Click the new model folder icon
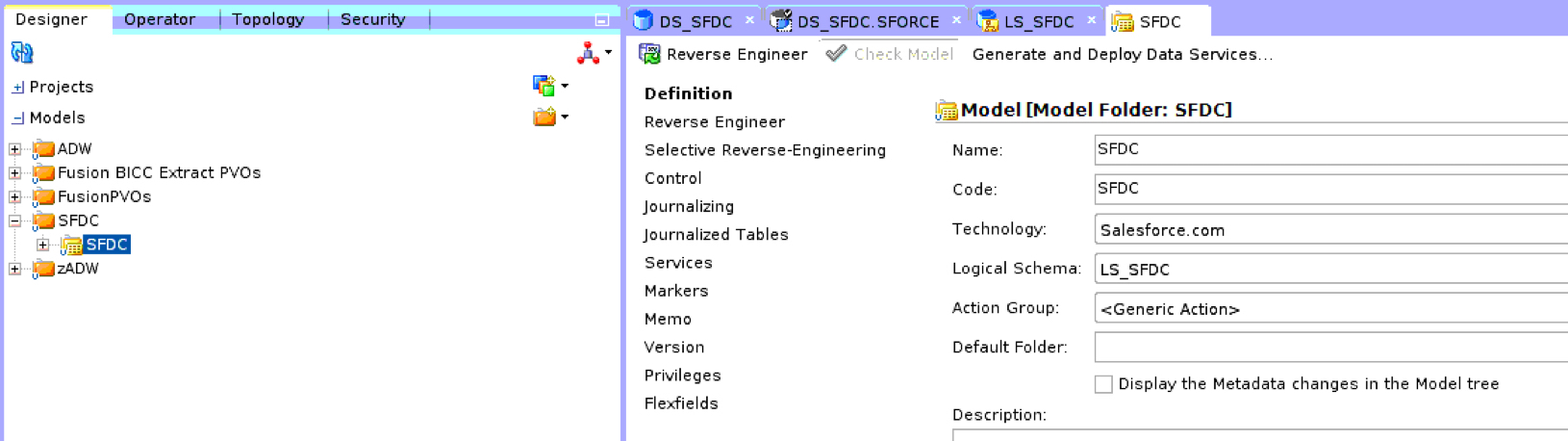 pos(544,117)
